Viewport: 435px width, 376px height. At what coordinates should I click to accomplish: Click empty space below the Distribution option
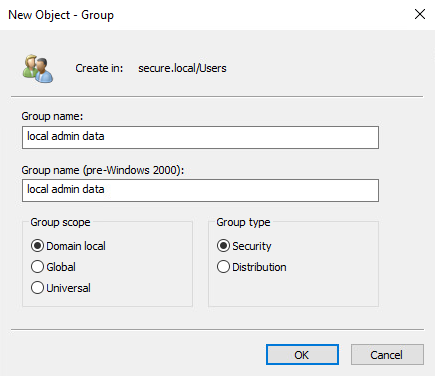(293, 290)
